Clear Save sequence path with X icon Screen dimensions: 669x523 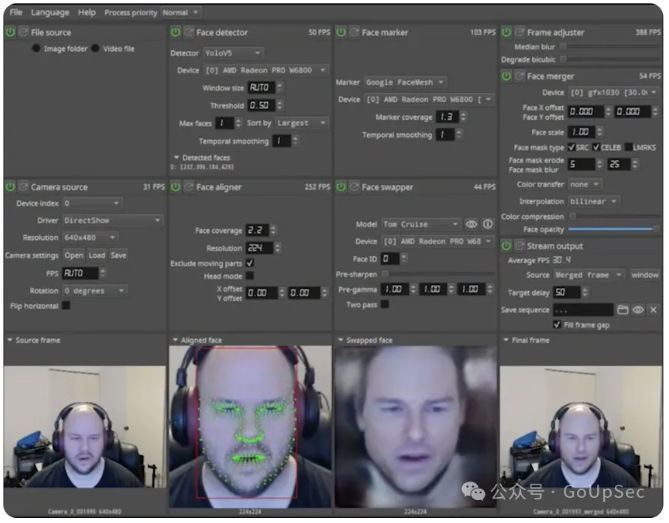click(653, 310)
